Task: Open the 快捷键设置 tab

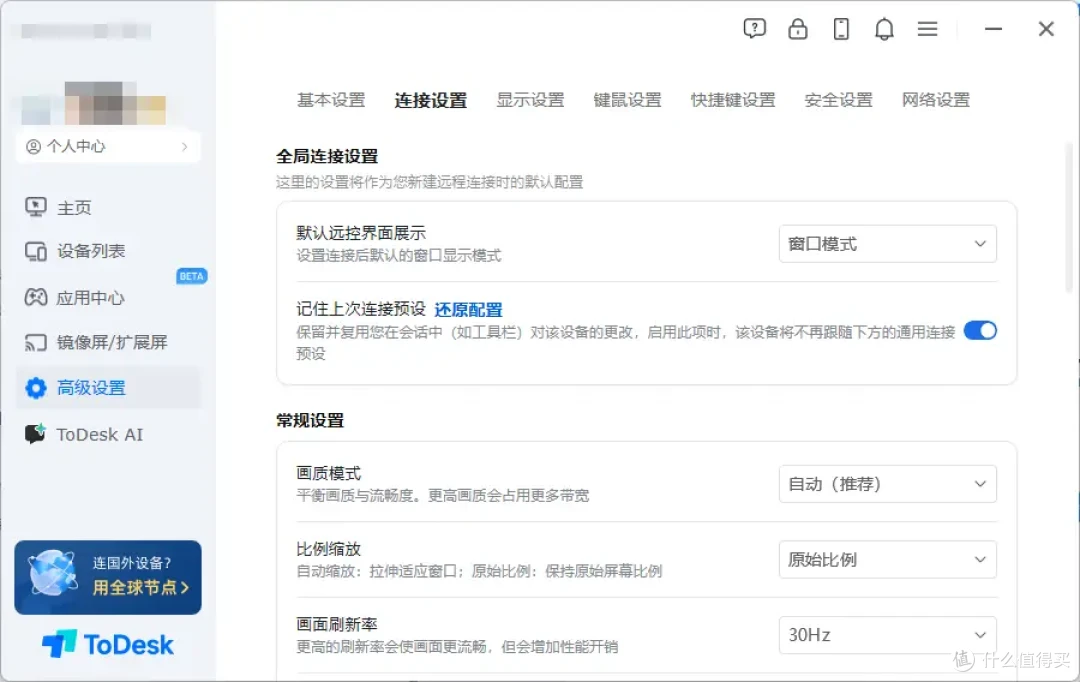Action: coord(733,100)
